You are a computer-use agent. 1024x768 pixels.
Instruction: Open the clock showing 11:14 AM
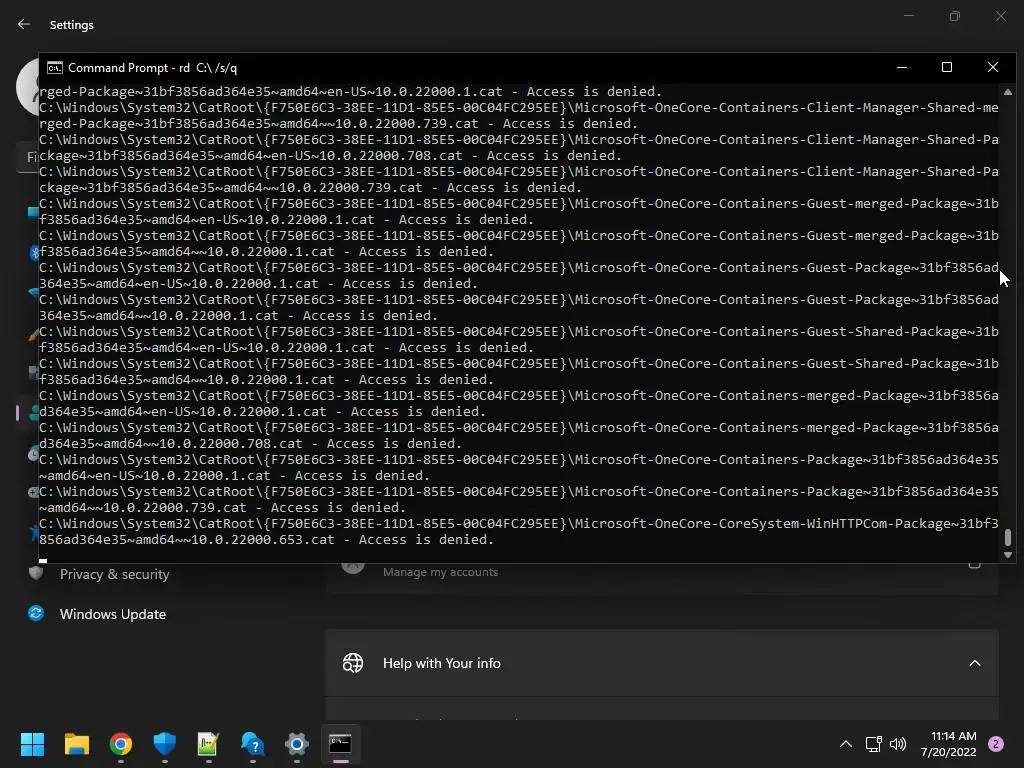coord(953,736)
